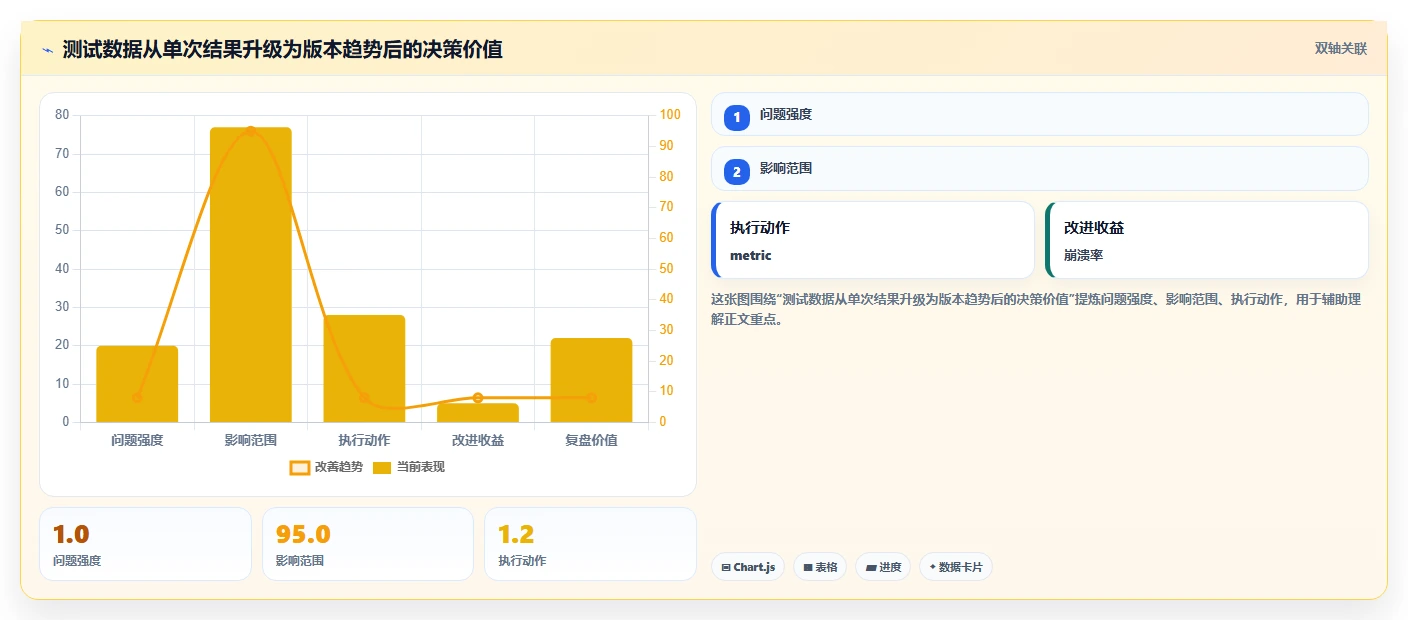Image resolution: width=1408 pixels, height=620 pixels.
Task: Select the 影响范围 list row
Action: click(1039, 169)
